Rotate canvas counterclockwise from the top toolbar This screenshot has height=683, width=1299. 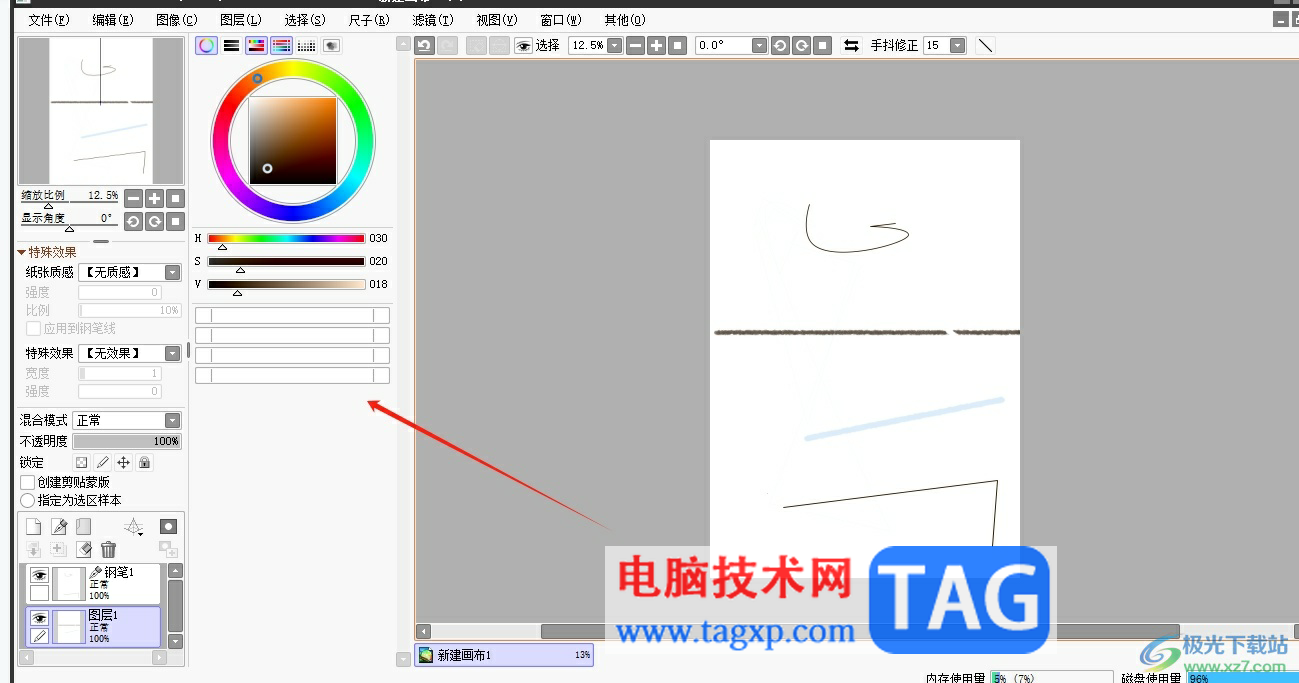coord(780,45)
